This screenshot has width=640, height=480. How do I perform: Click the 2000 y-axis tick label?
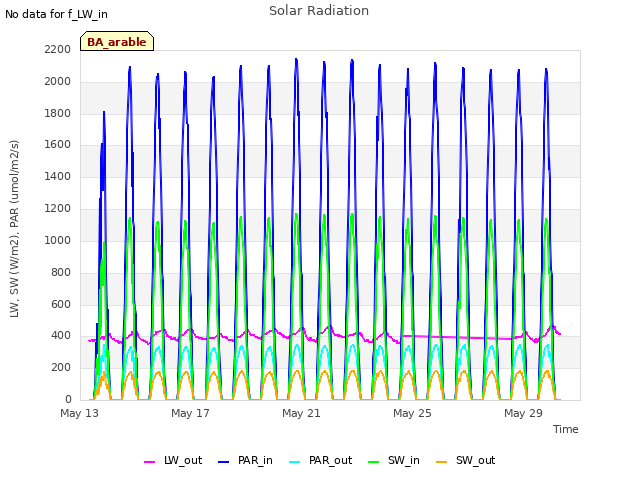tap(58, 81)
